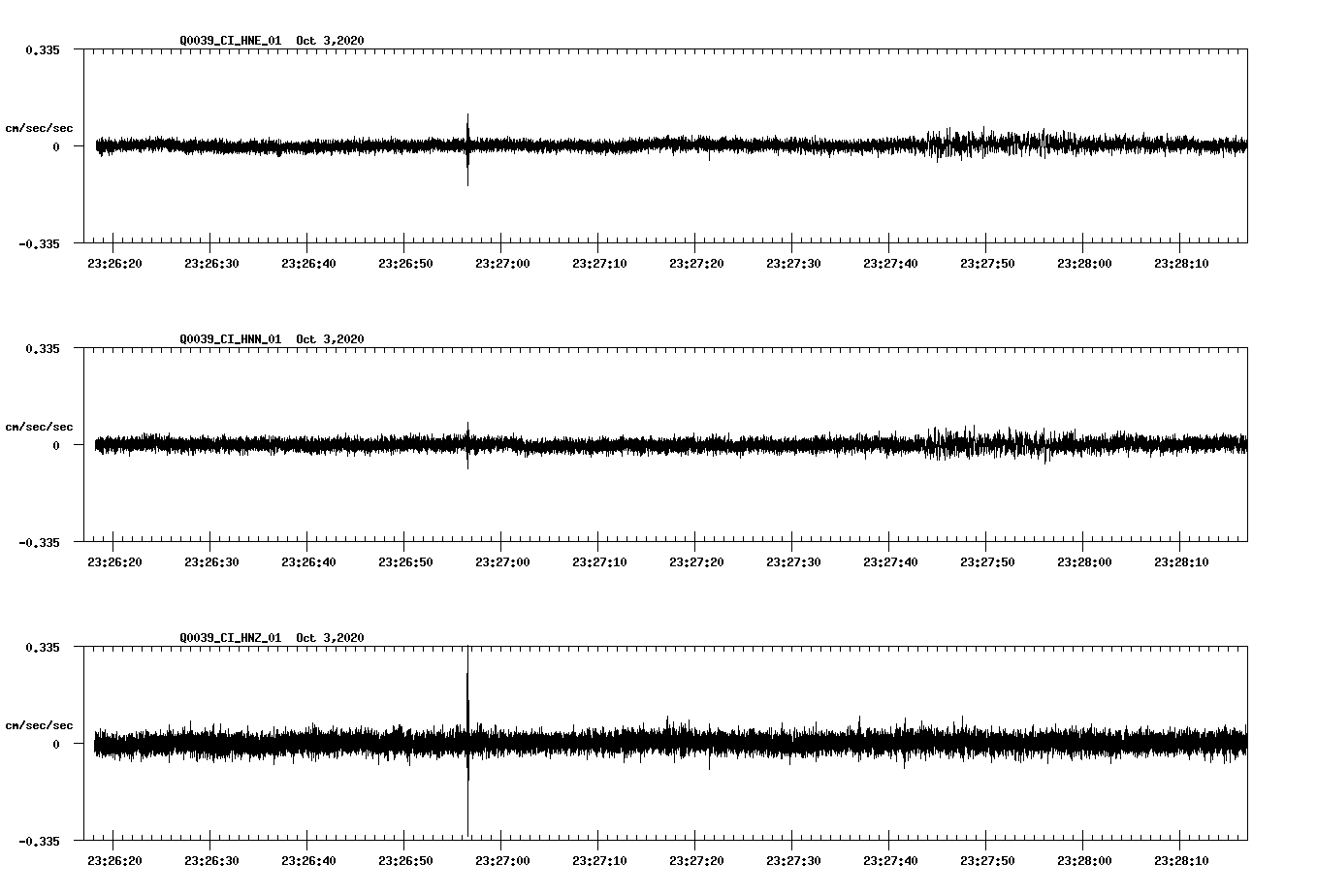Click the Oct 3,2020 date label on top plot
Image resolution: width=1317 pixels, height=896 pixels.
coord(330,41)
